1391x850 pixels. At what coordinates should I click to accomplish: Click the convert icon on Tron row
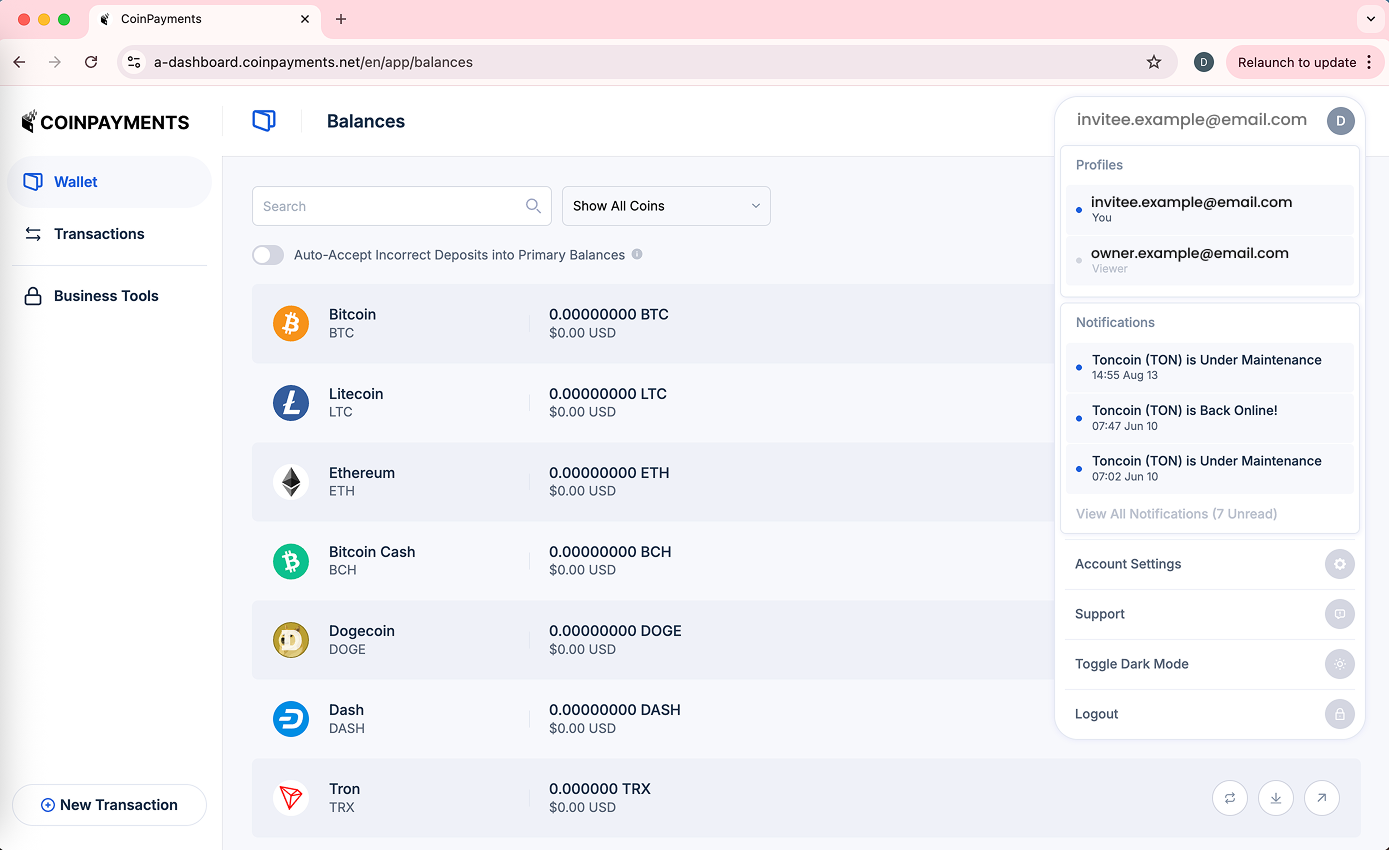tap(1230, 798)
